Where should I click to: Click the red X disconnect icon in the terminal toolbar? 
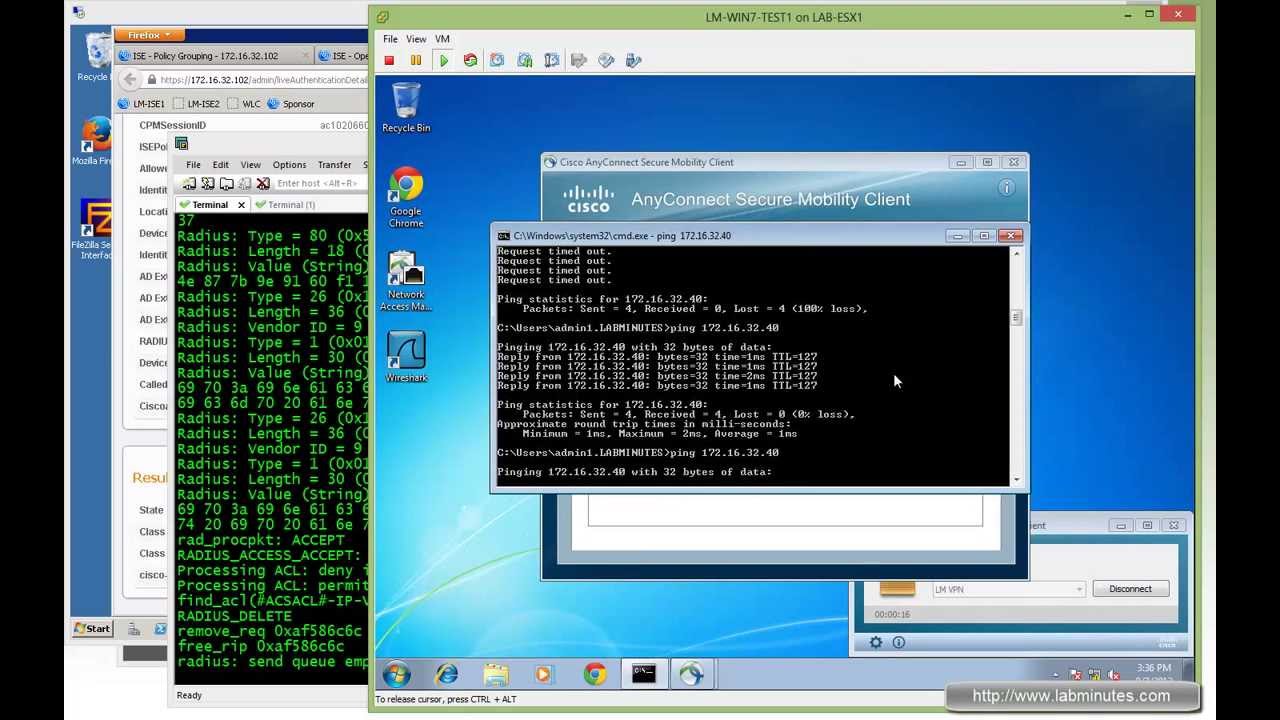coord(263,184)
